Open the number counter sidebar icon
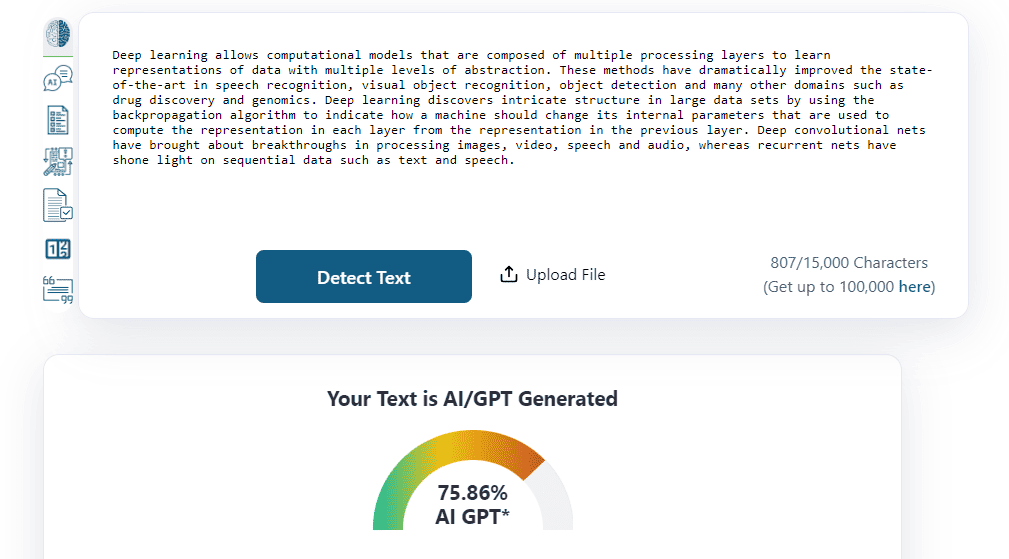 (x=57, y=249)
